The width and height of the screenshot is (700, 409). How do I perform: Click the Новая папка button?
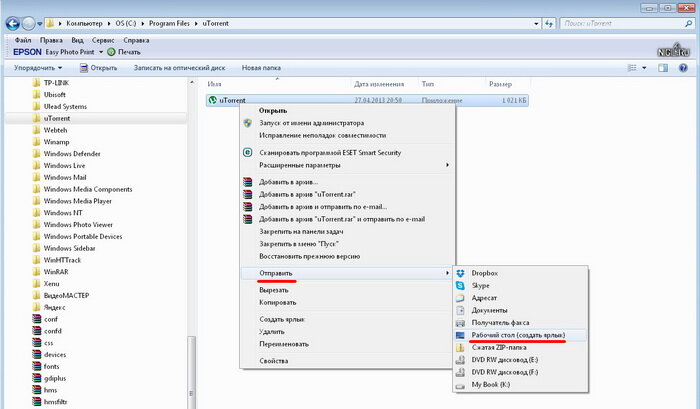[261, 68]
